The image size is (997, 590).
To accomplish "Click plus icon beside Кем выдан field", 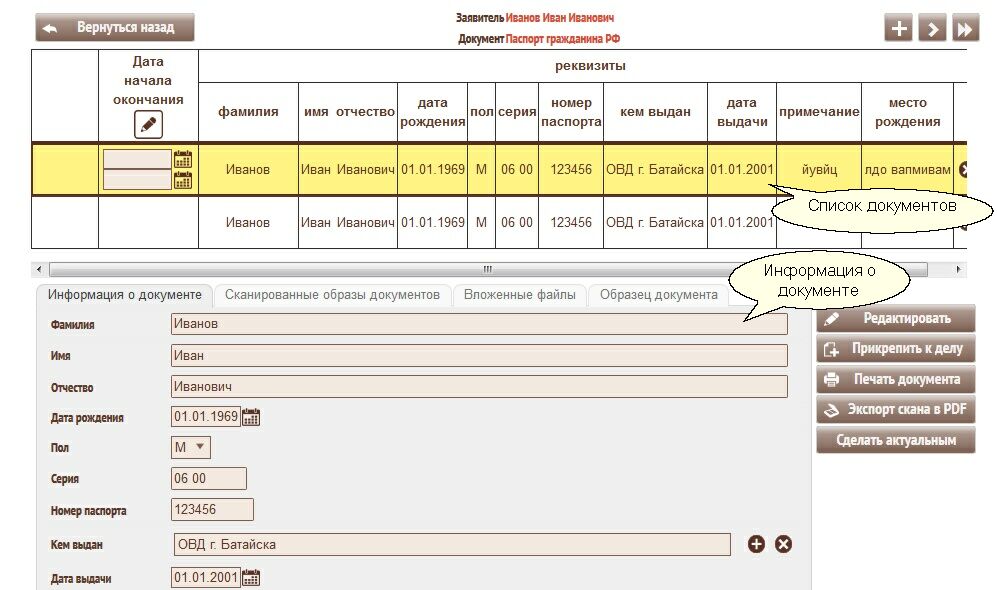I will (756, 544).
